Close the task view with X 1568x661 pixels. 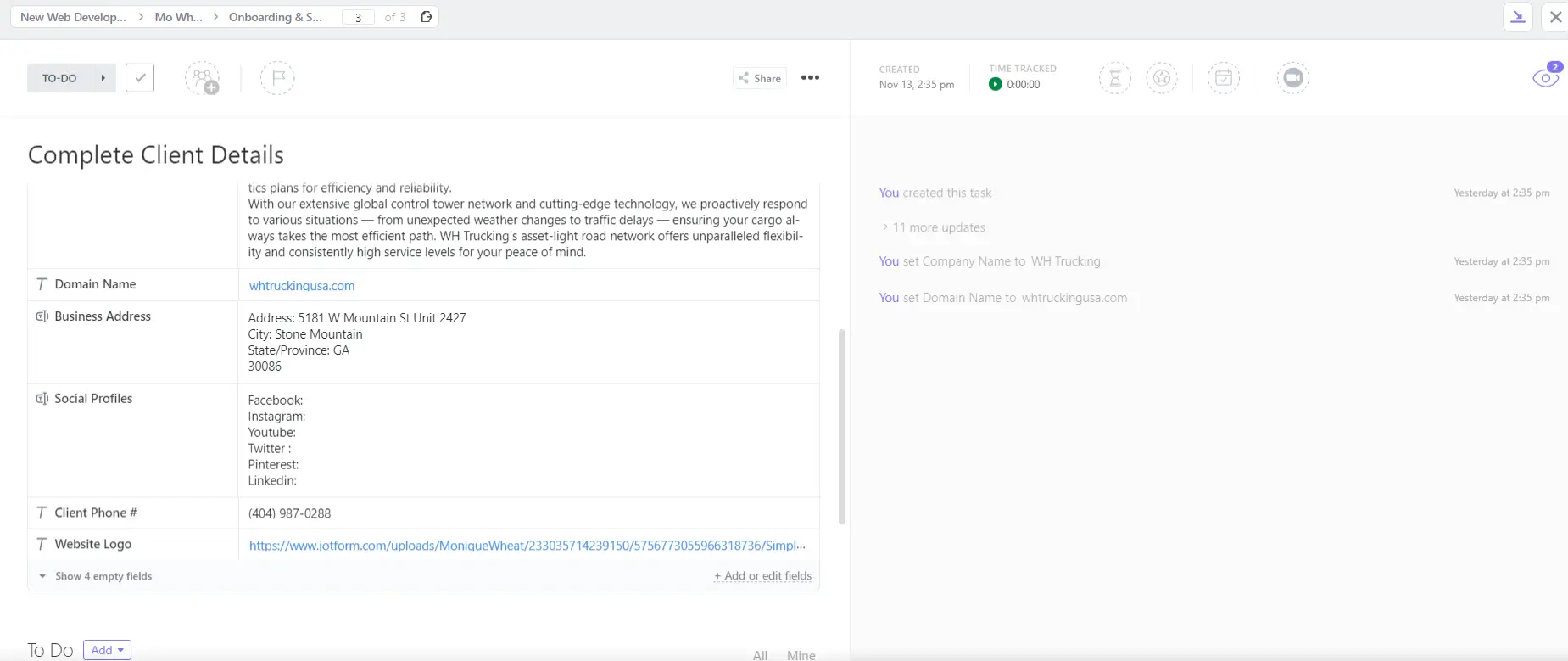tap(1556, 17)
